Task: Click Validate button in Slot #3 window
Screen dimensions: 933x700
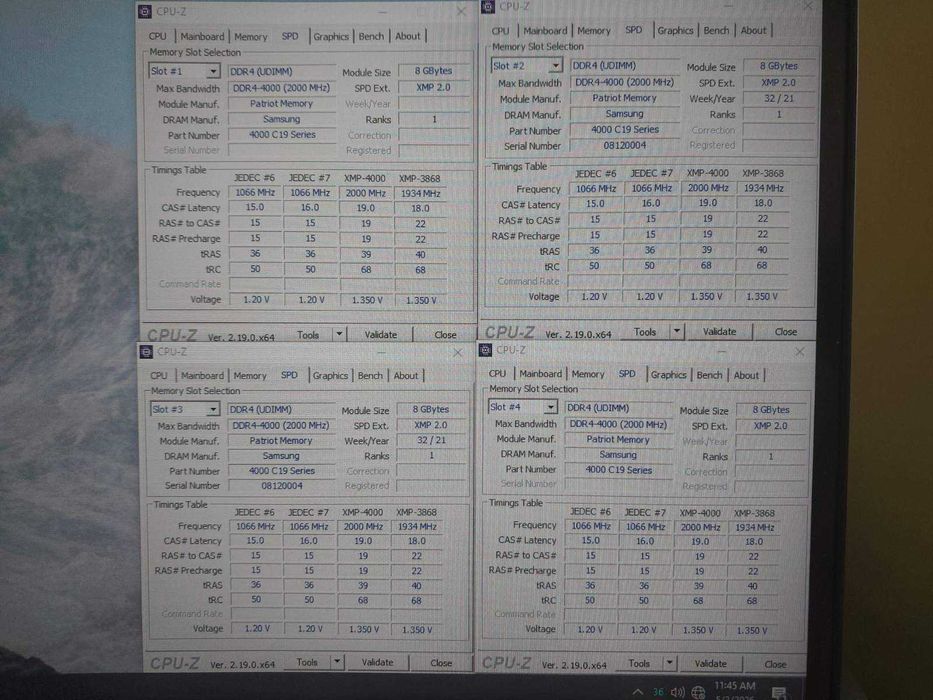Action: [x=377, y=662]
